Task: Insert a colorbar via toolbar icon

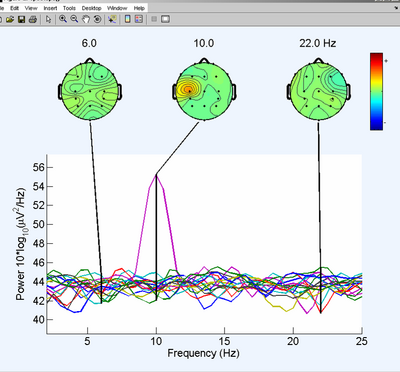Action: coord(128,19)
